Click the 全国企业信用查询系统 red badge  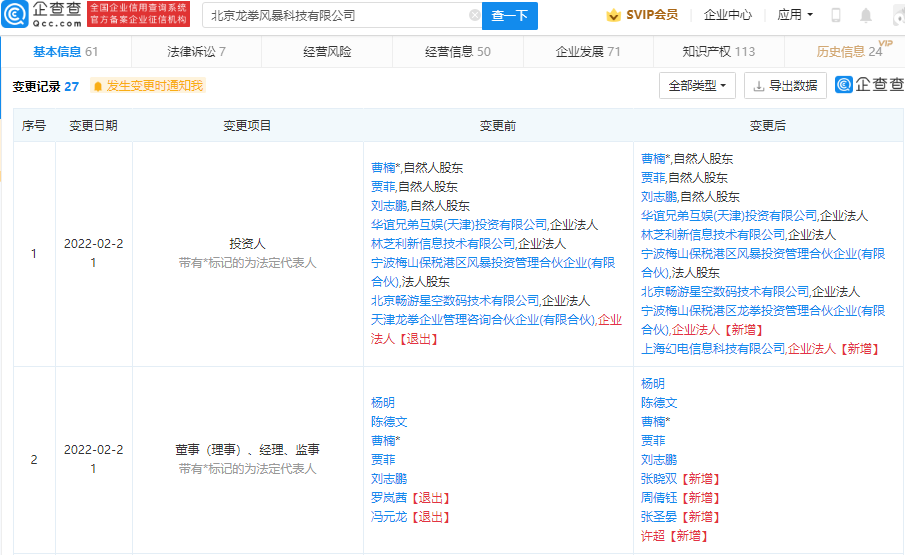139,14
